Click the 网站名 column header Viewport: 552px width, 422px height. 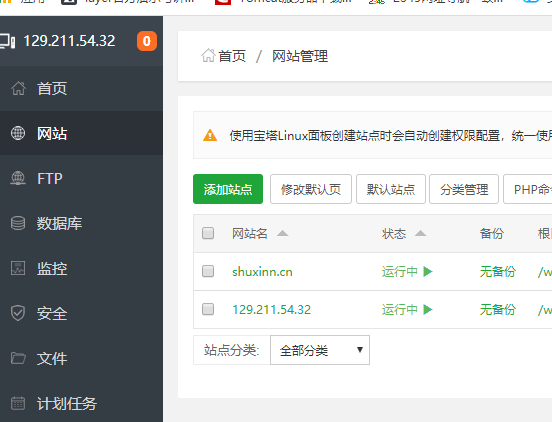pos(250,233)
